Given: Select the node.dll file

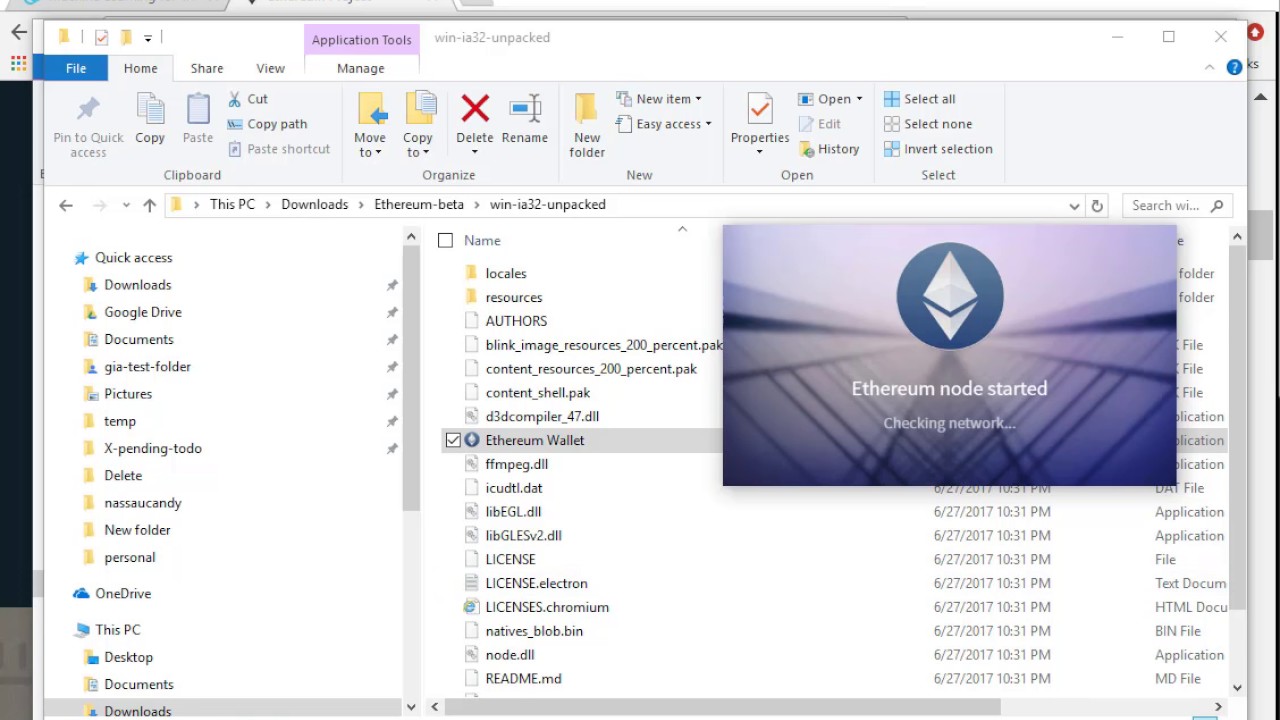Looking at the screenshot, I should click(510, 655).
